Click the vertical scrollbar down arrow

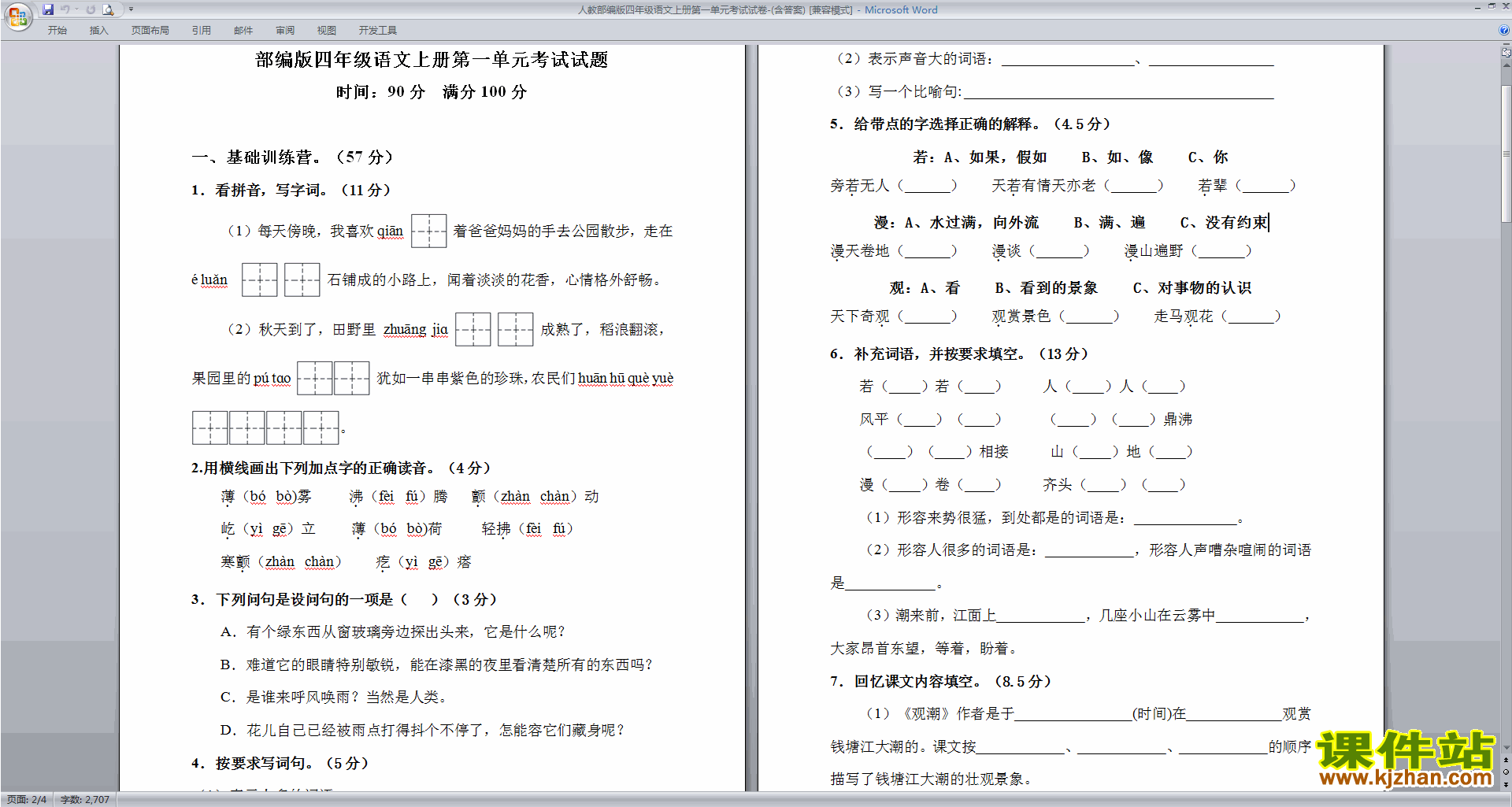coord(1506,749)
